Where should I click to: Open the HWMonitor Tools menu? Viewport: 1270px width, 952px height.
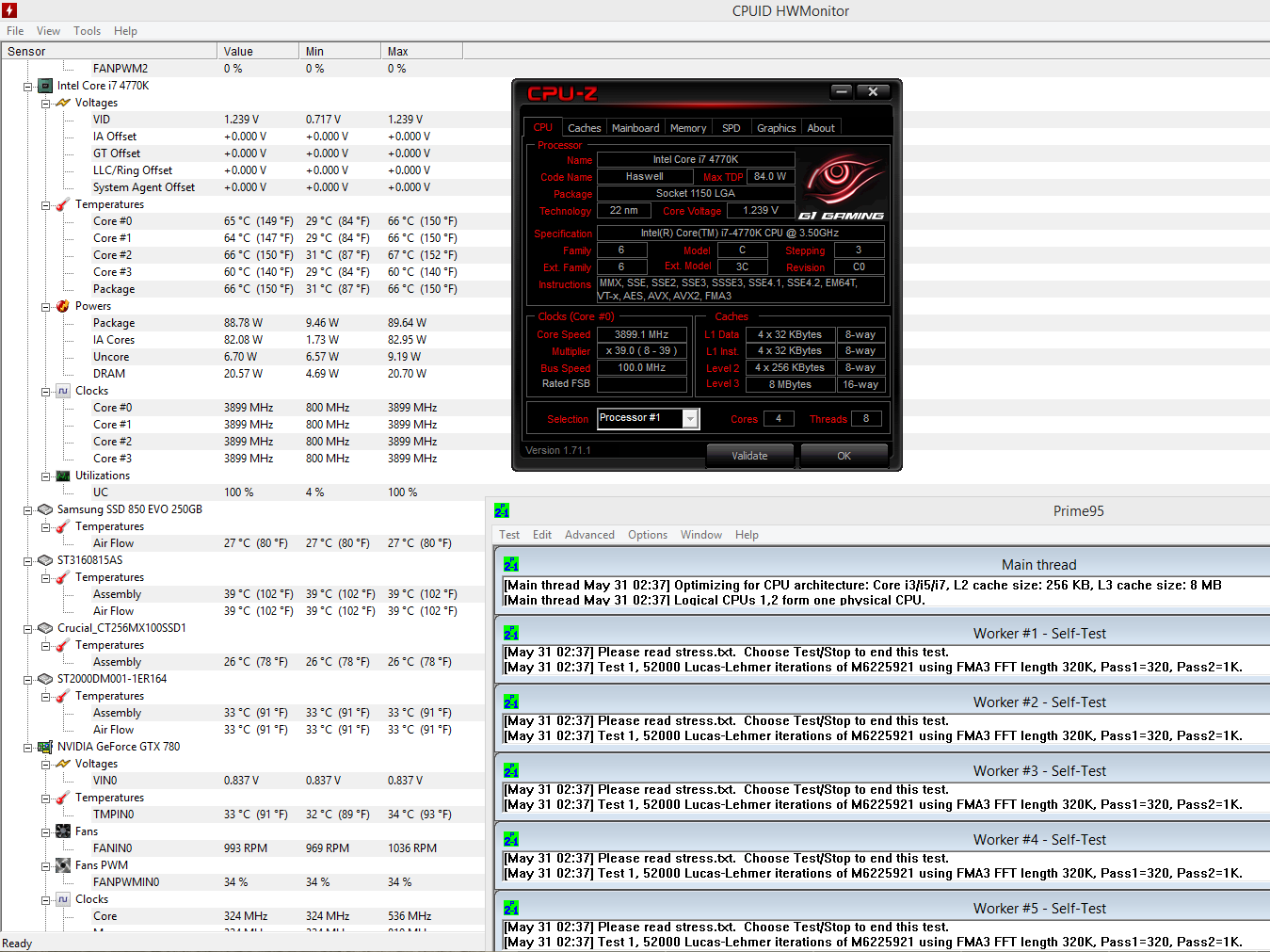(88, 31)
